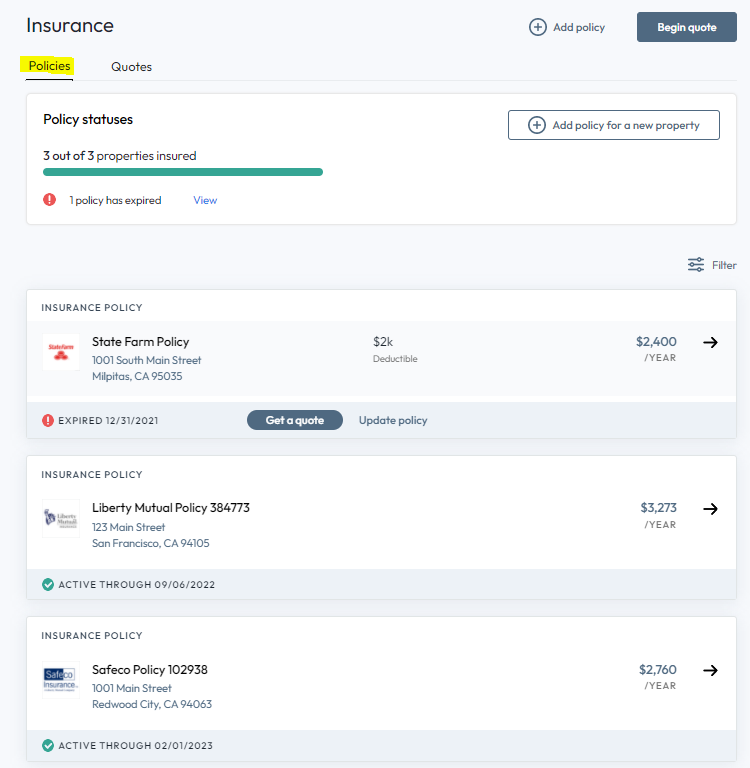Open Safeco Policy with the arrow icon
Screen dimensions: 750x768
click(x=710, y=670)
